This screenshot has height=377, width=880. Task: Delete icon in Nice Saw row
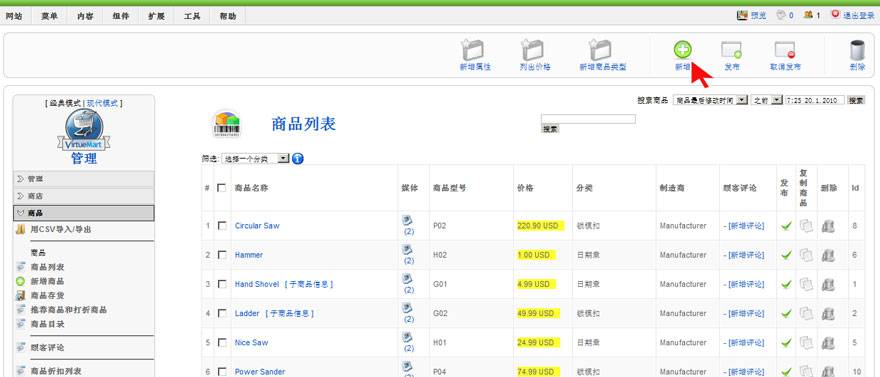[828, 342]
